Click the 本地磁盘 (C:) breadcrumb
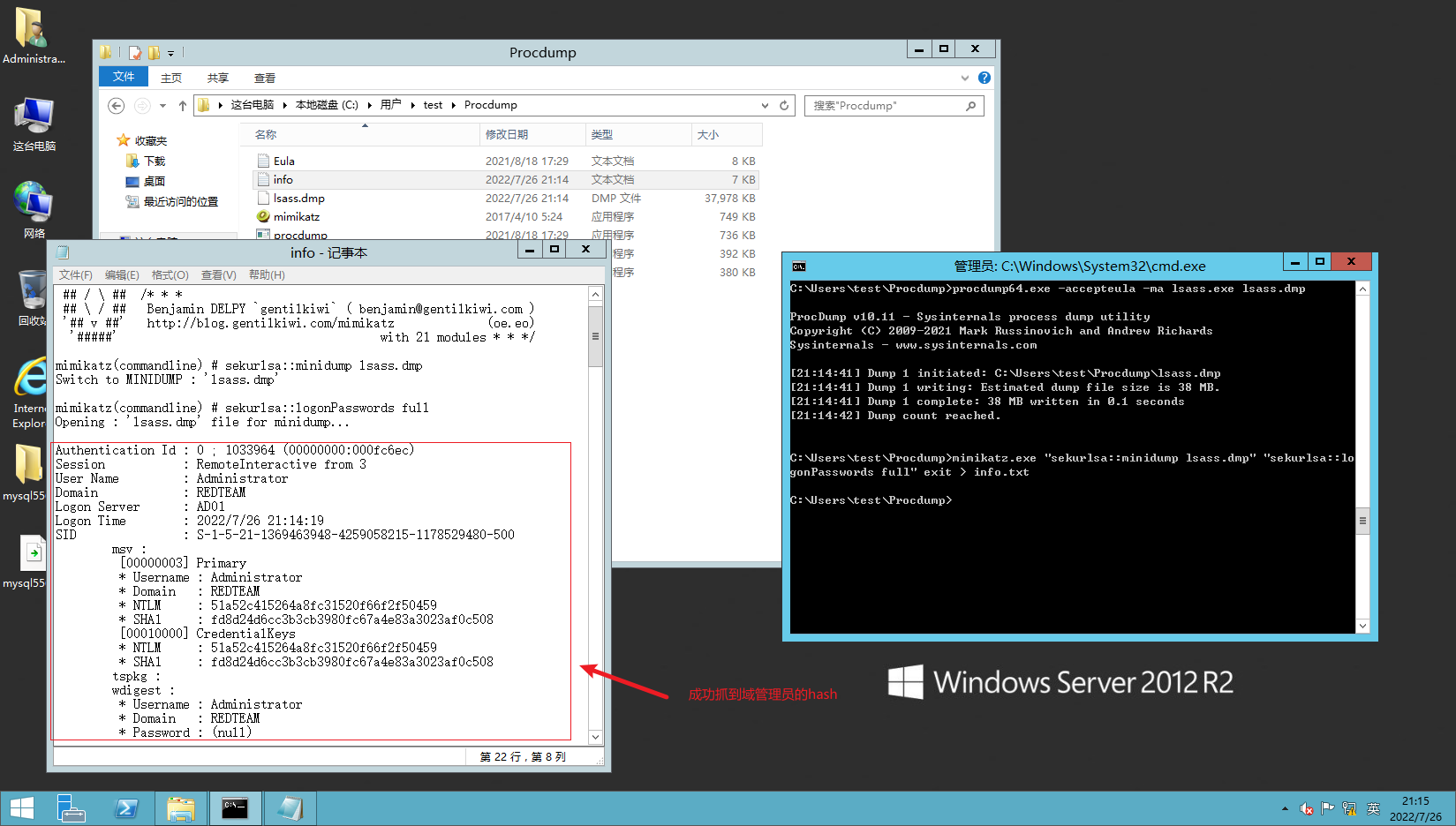 pyautogui.click(x=327, y=105)
